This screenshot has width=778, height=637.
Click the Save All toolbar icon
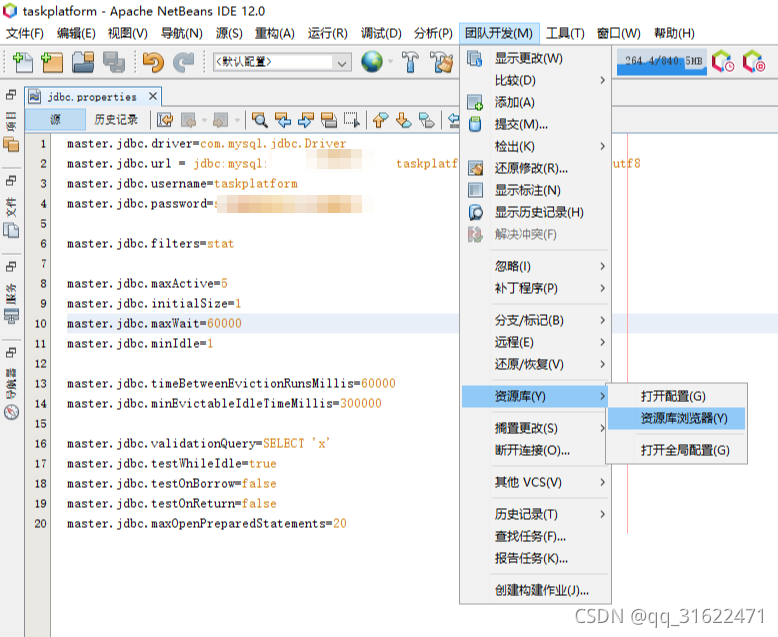click(114, 62)
